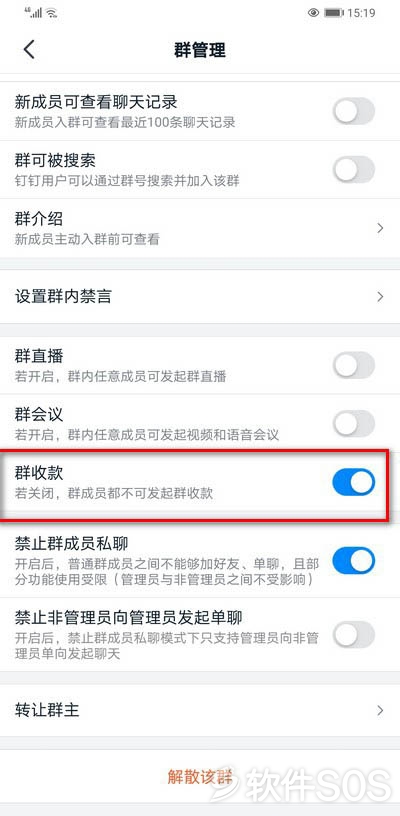
Task: Tap the back arrow icon
Action: tap(29, 50)
